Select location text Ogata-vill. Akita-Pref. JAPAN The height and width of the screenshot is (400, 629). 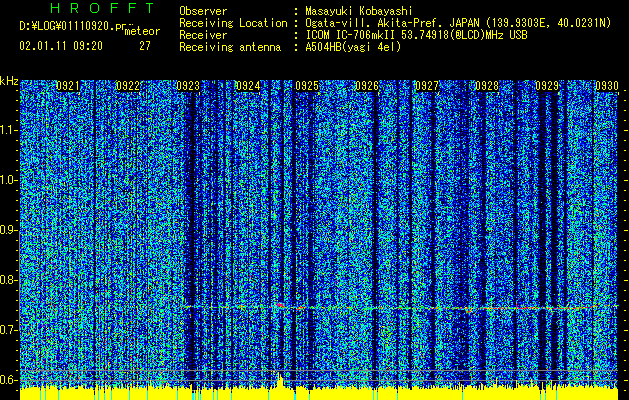click(x=392, y=23)
